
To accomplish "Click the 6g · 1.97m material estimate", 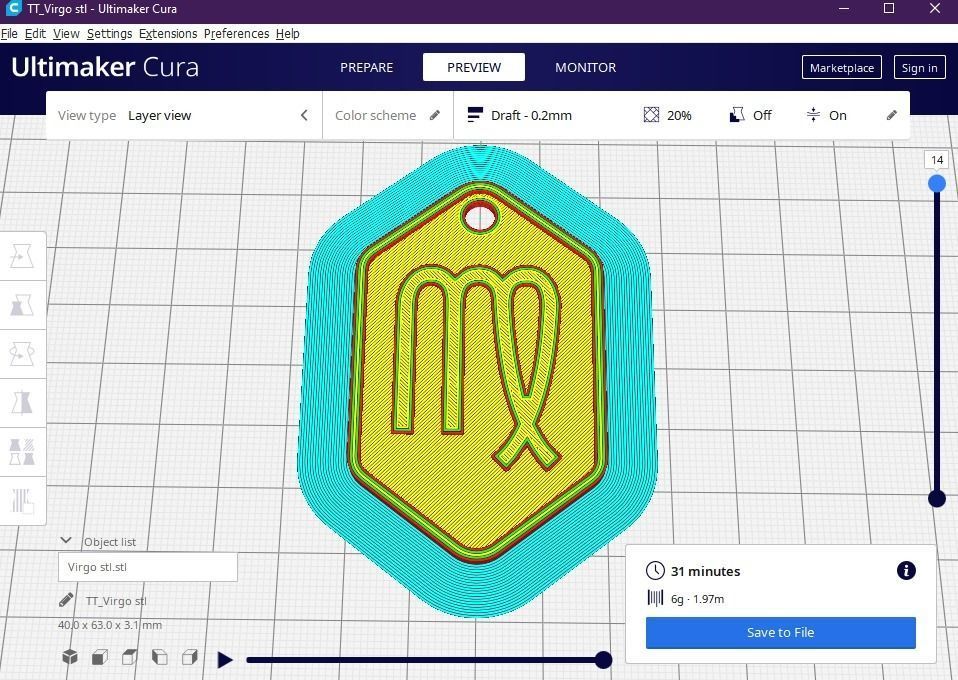I will coord(697,599).
